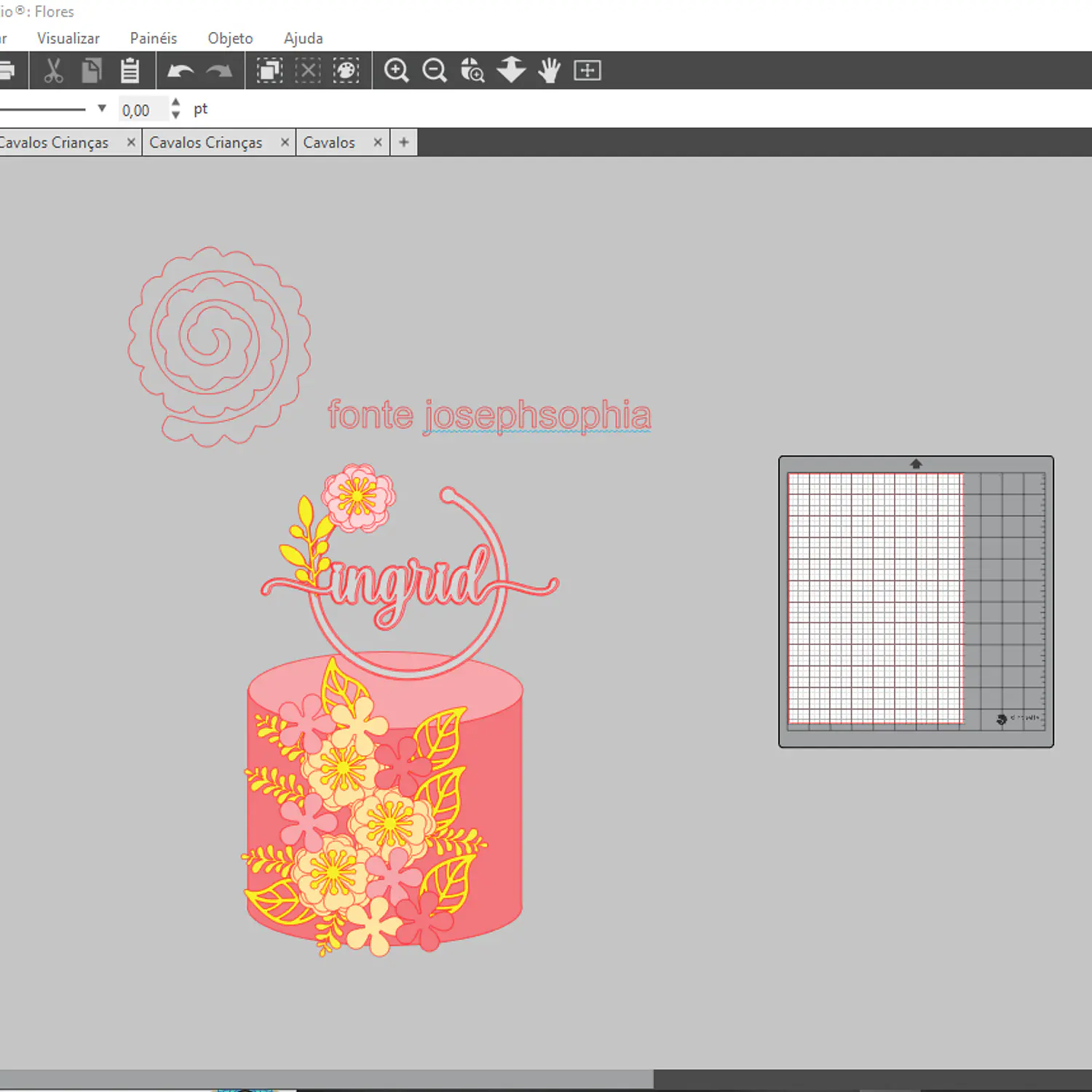Close the second Cavalos Crianças tab
The height and width of the screenshot is (1092, 1092).
tap(285, 143)
